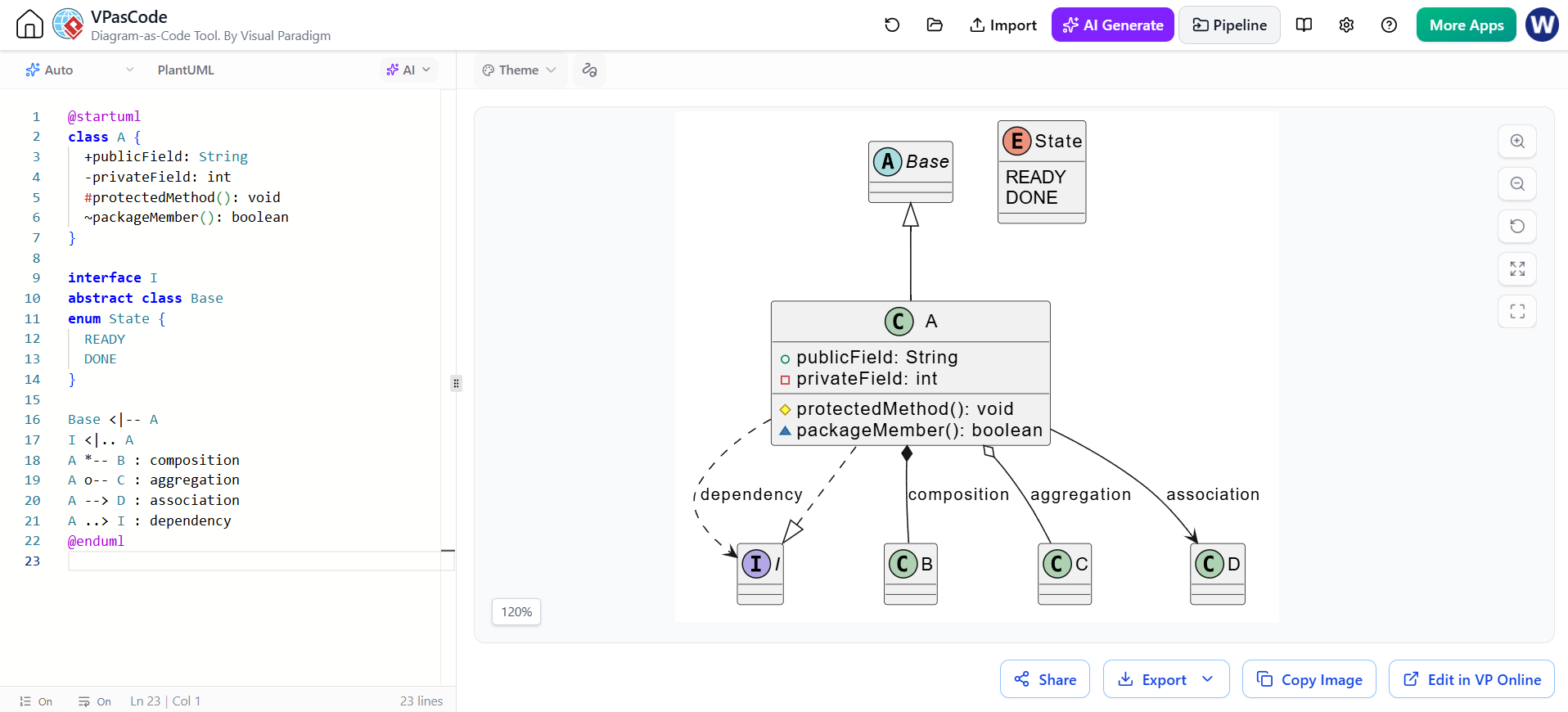Click the 23 lines status text
Image resolution: width=1568 pixels, height=712 pixels.
pos(421,701)
